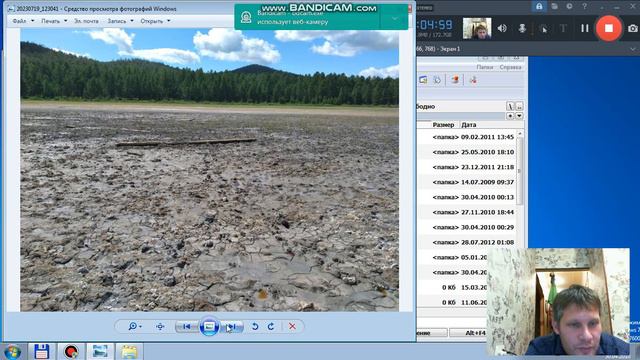Open Bandicam settings gear
Viewport: 640px width, 360px height.
click(569, 6)
